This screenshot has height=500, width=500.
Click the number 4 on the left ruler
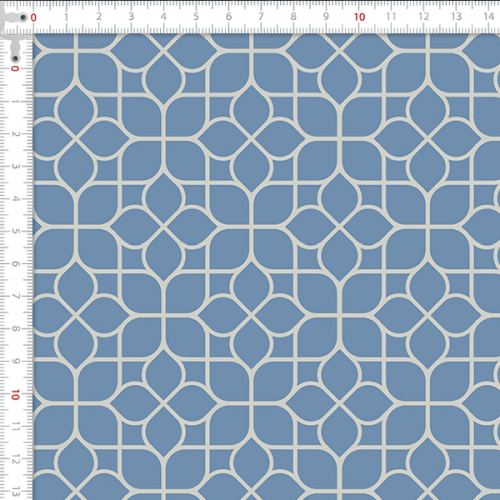pyautogui.click(x=15, y=199)
